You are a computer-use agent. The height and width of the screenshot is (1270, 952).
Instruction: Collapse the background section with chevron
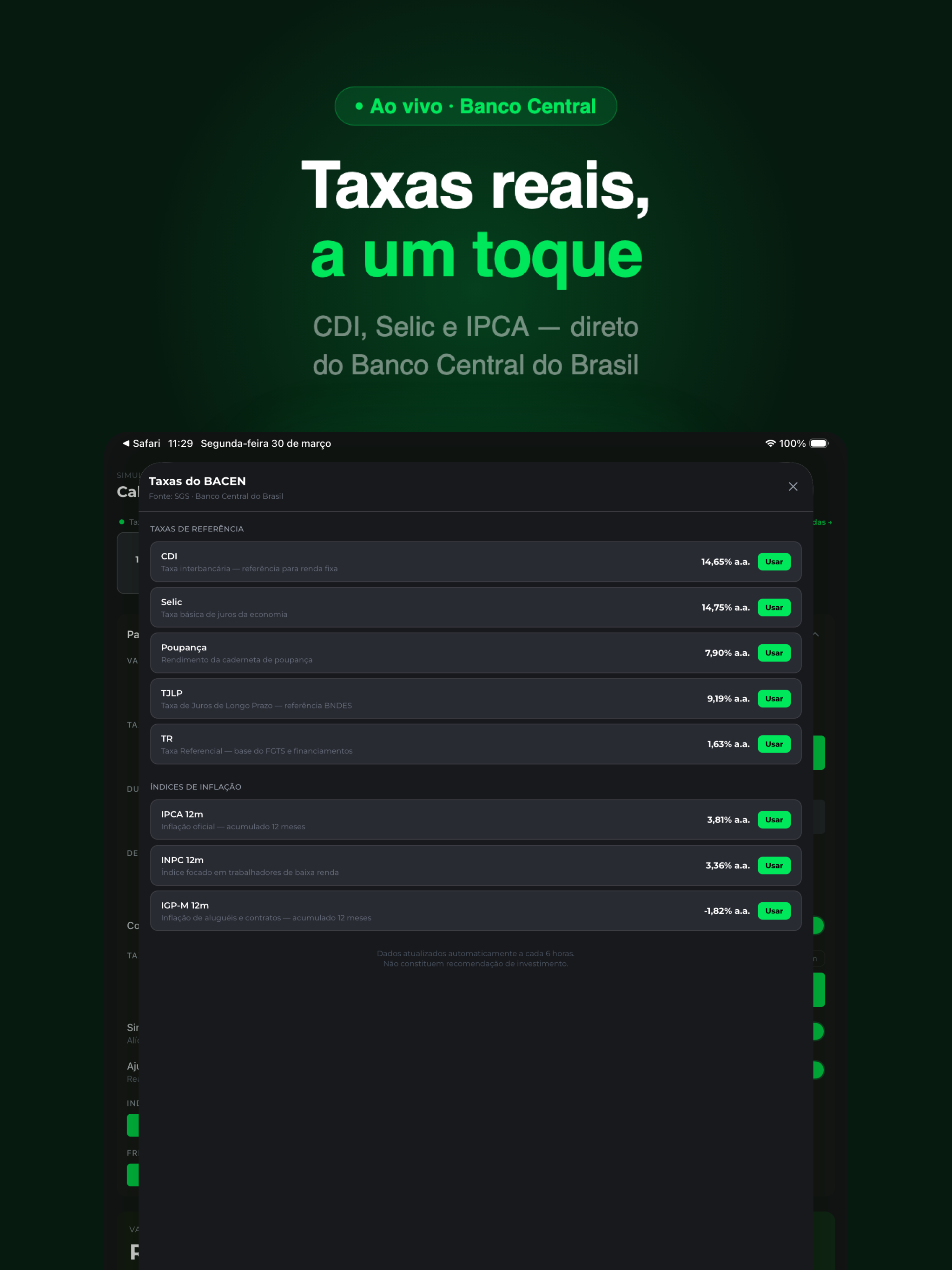(816, 635)
